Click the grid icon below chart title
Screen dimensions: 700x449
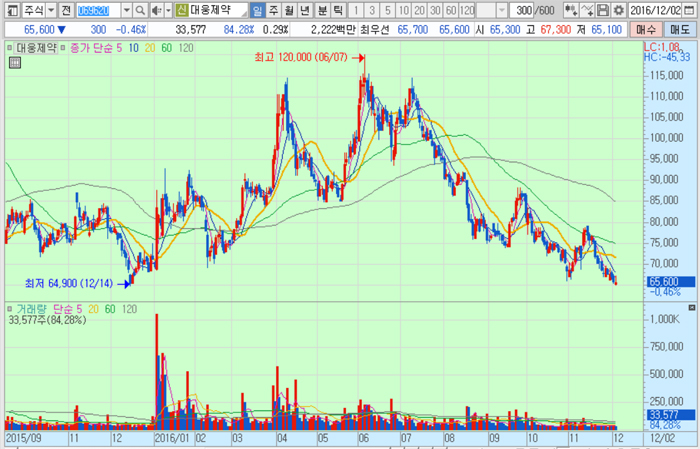[x=14, y=63]
